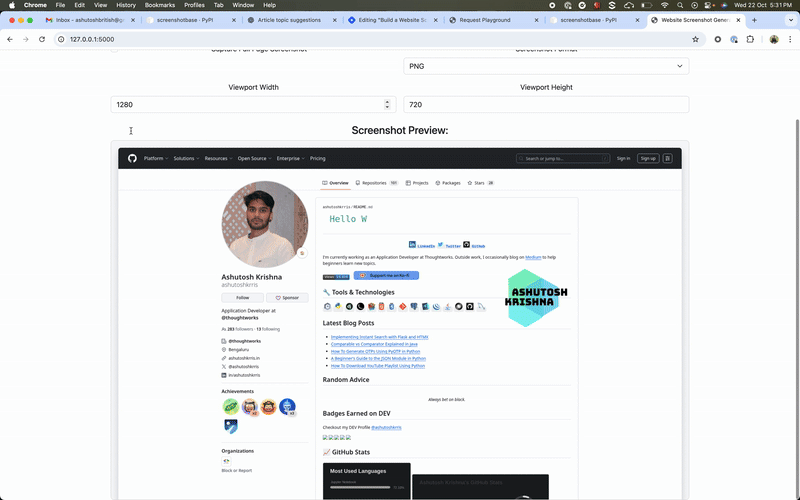Open the Chrome extensions puzzle icon

751,39
